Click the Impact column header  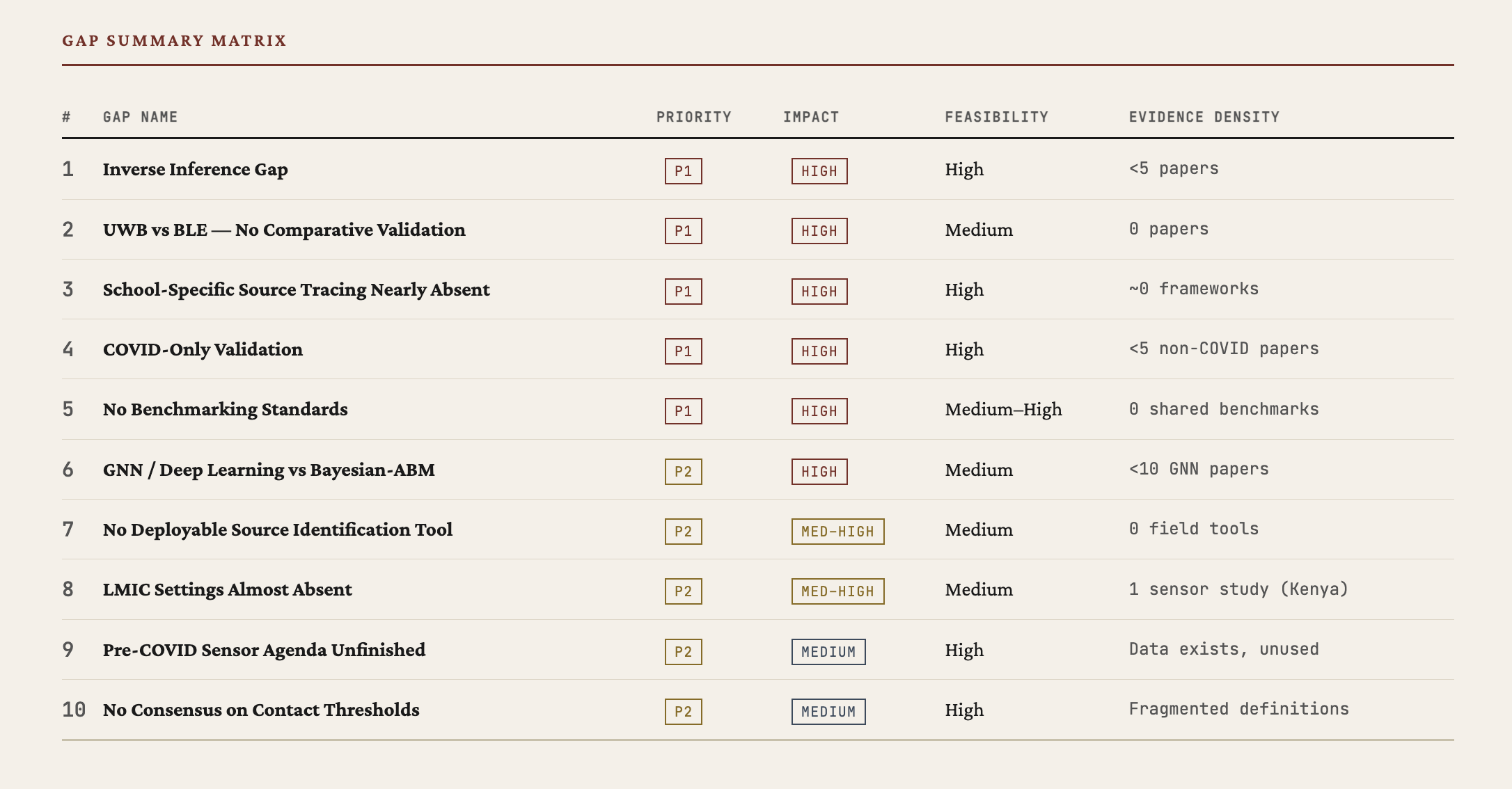[x=811, y=117]
